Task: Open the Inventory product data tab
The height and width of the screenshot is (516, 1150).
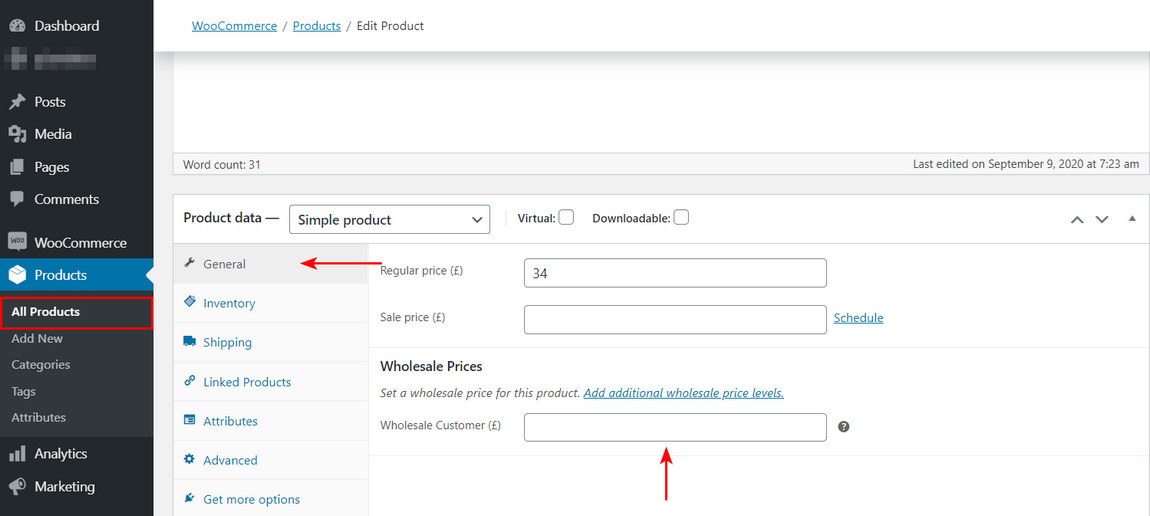Action: click(x=271, y=303)
